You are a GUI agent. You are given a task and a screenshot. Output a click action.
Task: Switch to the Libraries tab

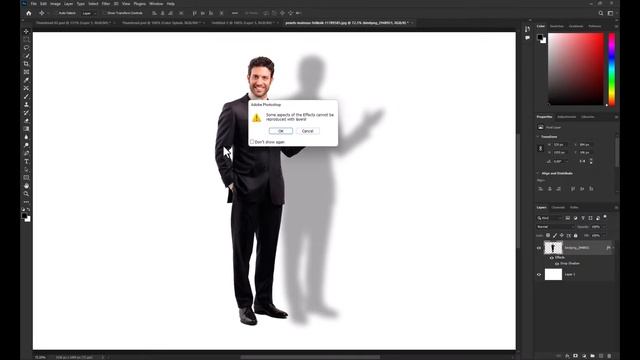click(588, 117)
